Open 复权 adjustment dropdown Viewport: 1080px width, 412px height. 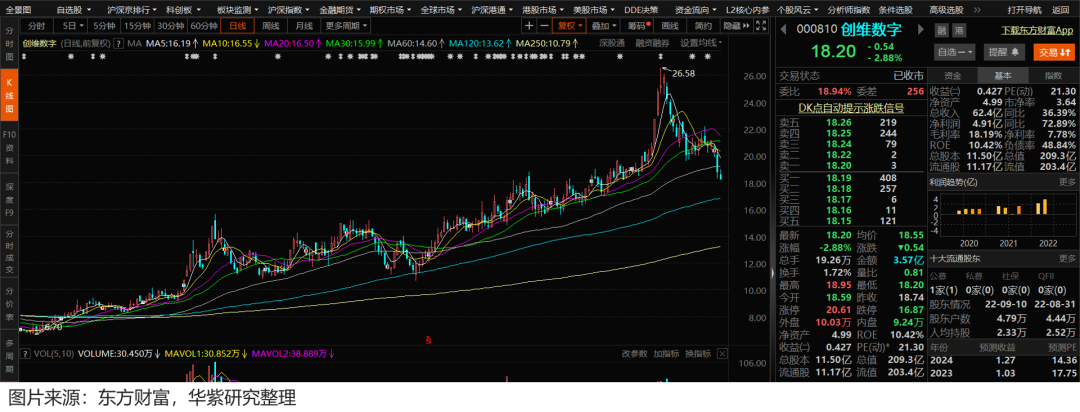pos(571,25)
